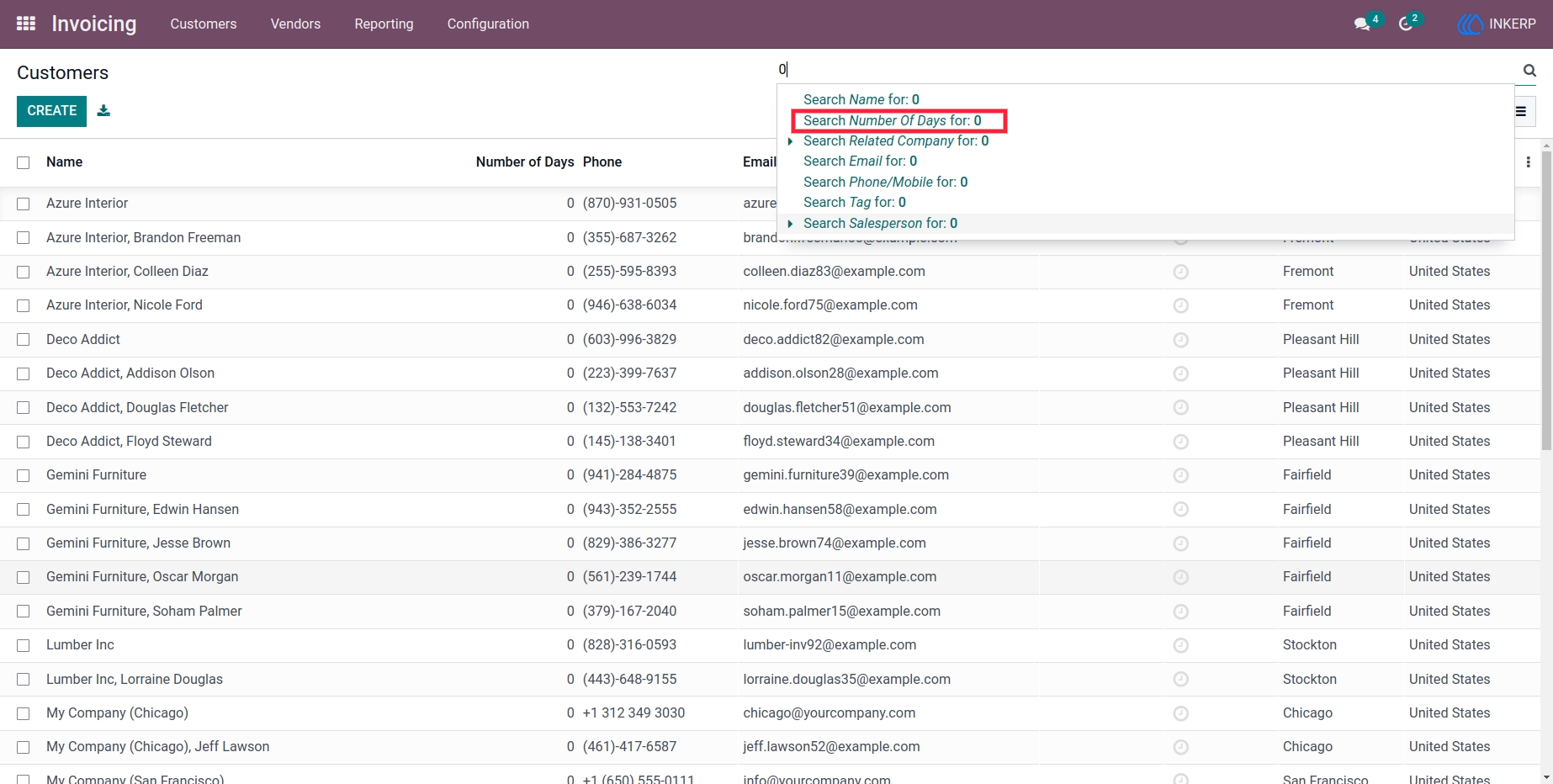The image size is (1553, 784).
Task: Open the Reporting menu
Action: click(x=384, y=24)
